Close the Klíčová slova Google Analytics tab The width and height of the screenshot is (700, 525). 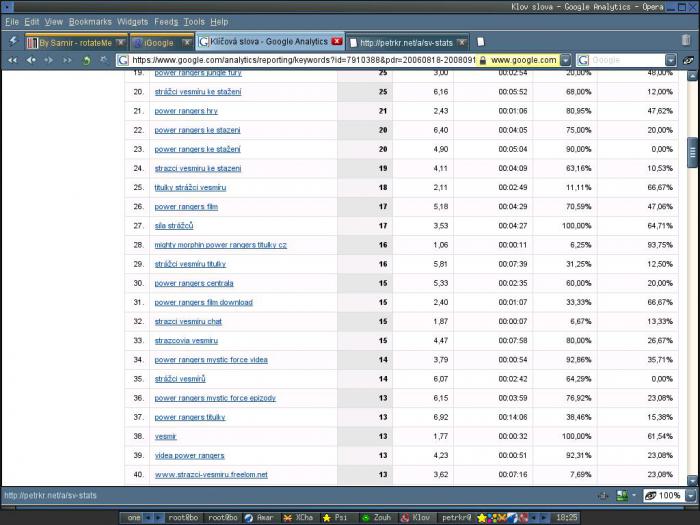pos(337,42)
